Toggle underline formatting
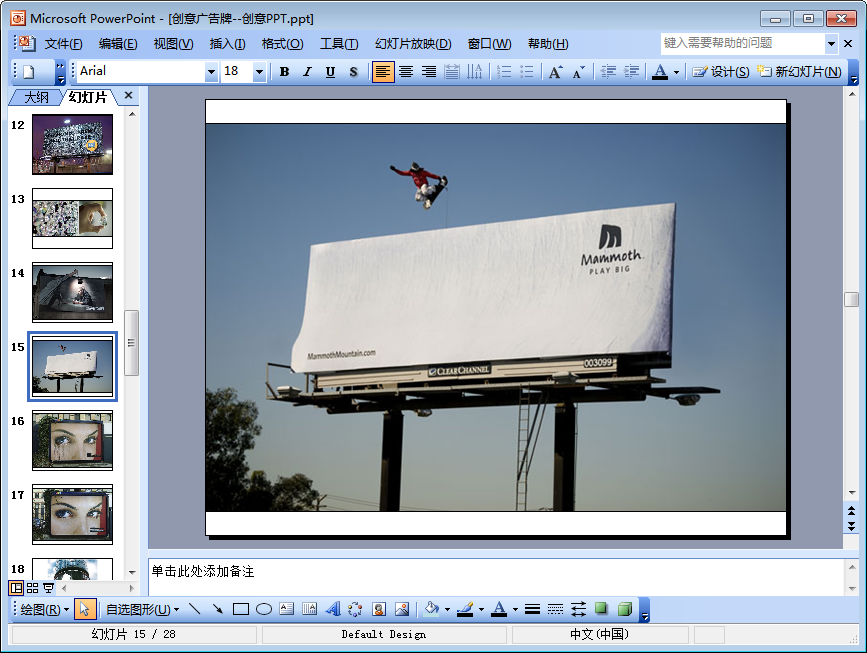 pos(330,72)
